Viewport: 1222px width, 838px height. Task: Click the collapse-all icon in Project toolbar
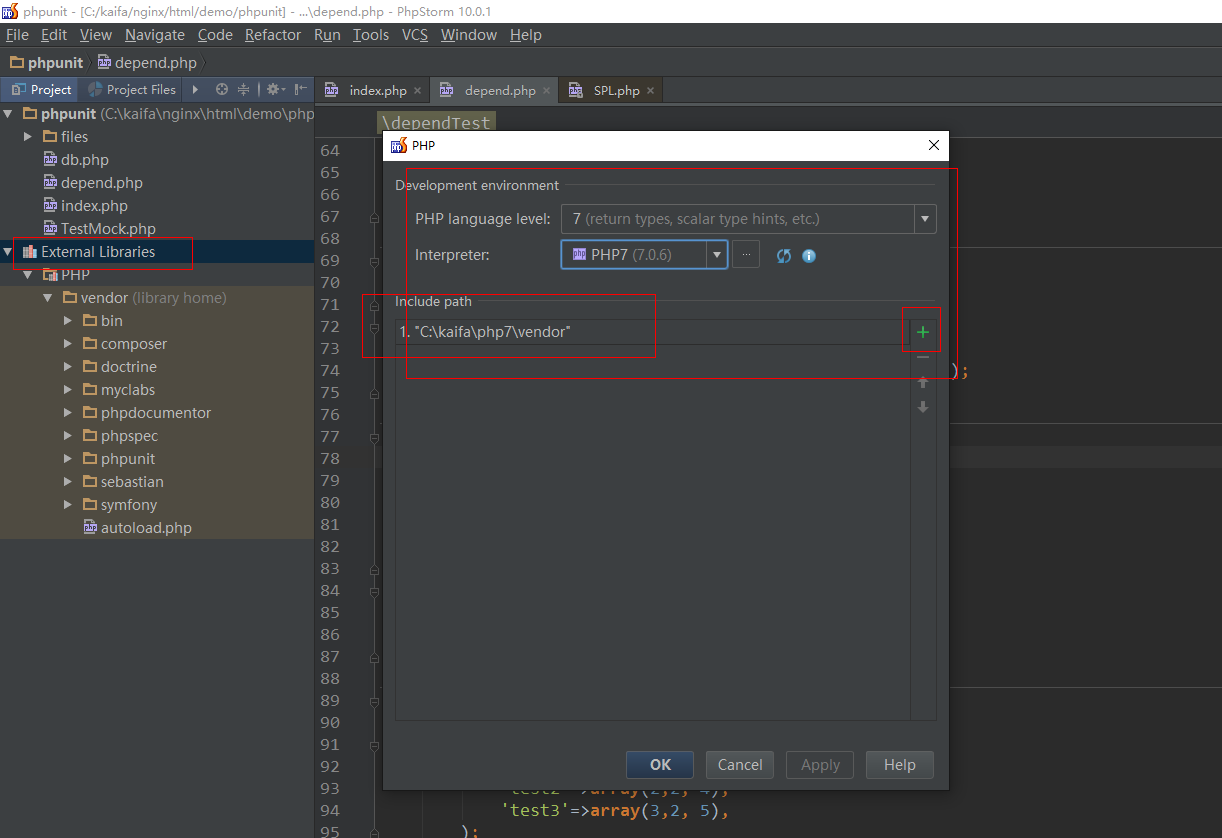tap(244, 89)
